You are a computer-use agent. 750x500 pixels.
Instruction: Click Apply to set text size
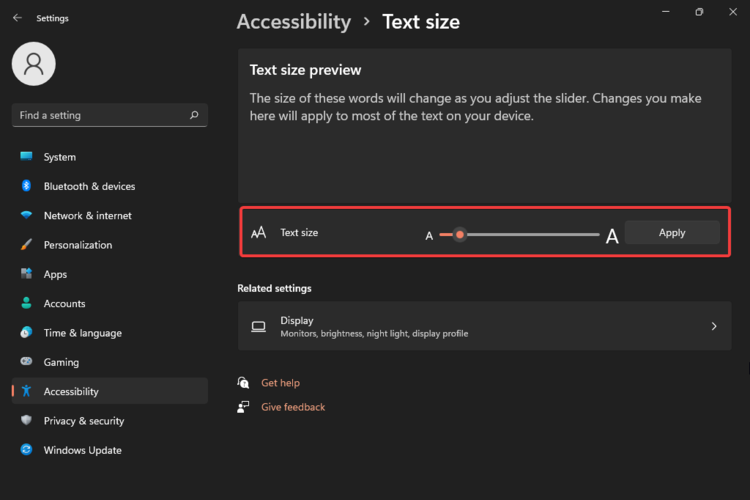tap(672, 233)
